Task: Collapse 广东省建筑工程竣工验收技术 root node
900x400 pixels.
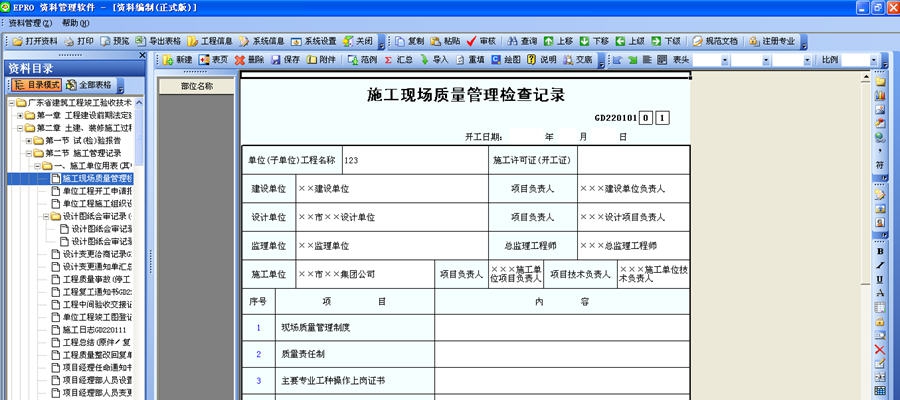Action: [12, 103]
